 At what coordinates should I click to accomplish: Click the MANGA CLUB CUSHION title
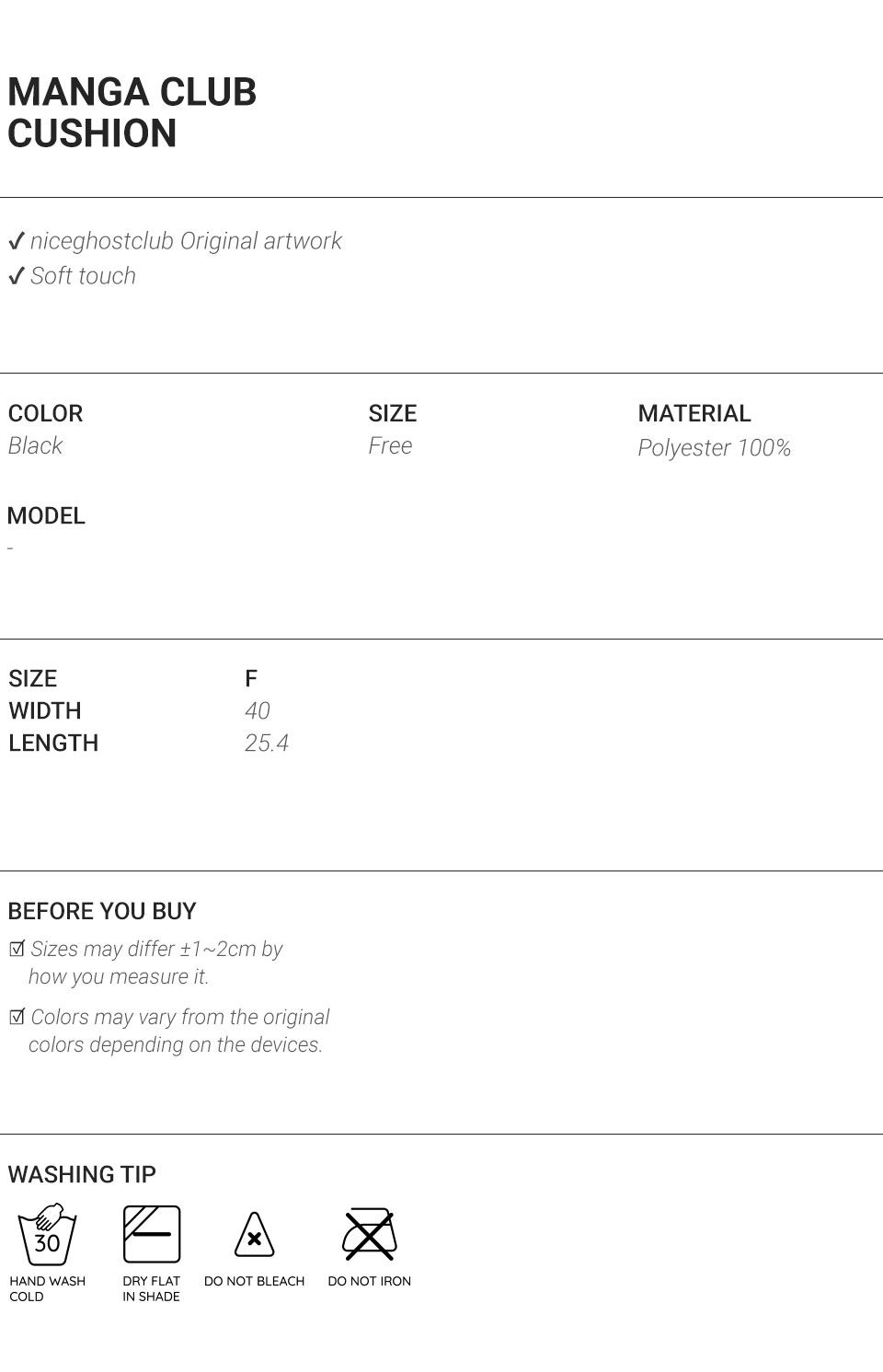[132, 112]
